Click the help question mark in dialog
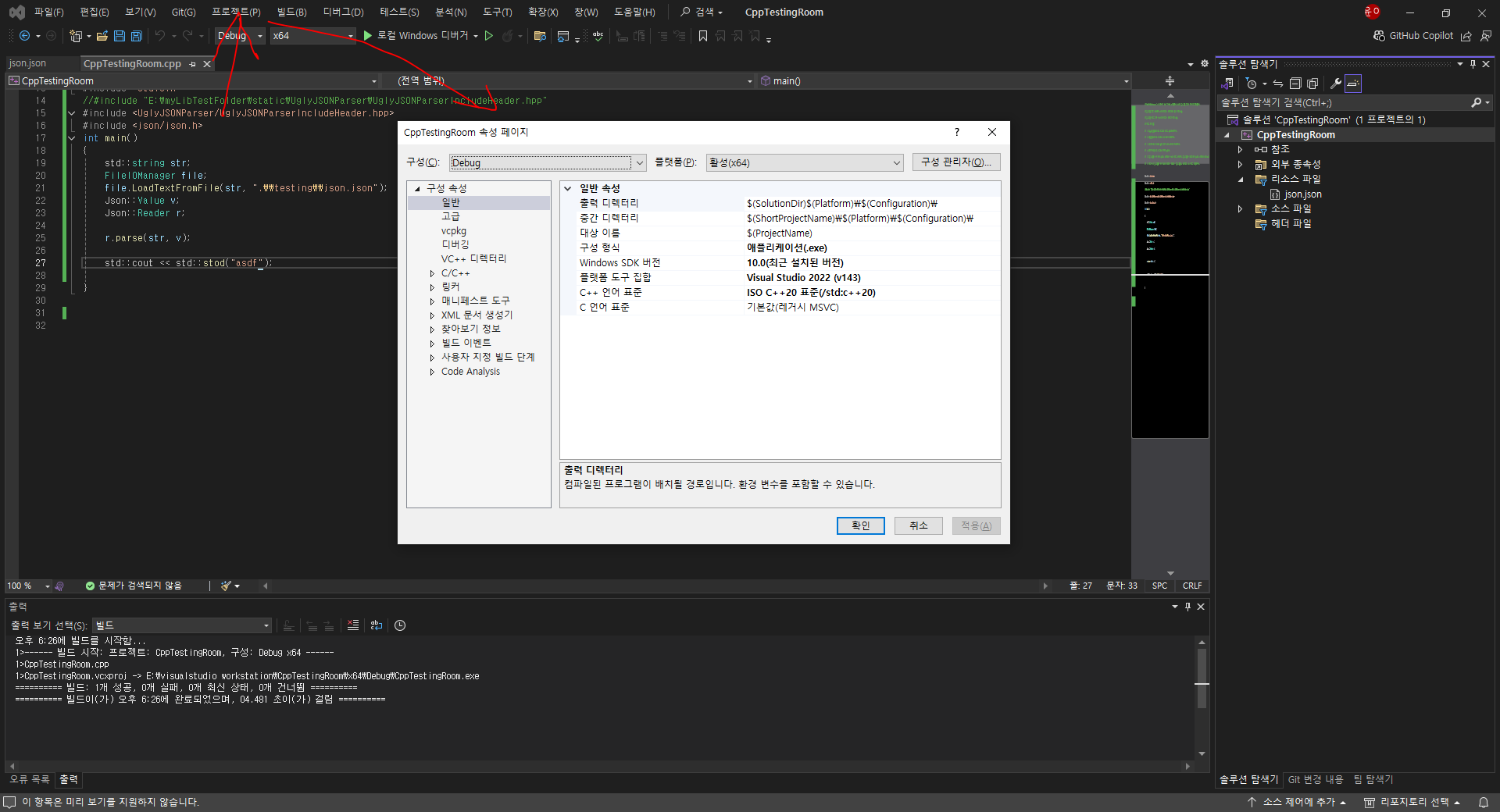1500x812 pixels. coord(956,132)
